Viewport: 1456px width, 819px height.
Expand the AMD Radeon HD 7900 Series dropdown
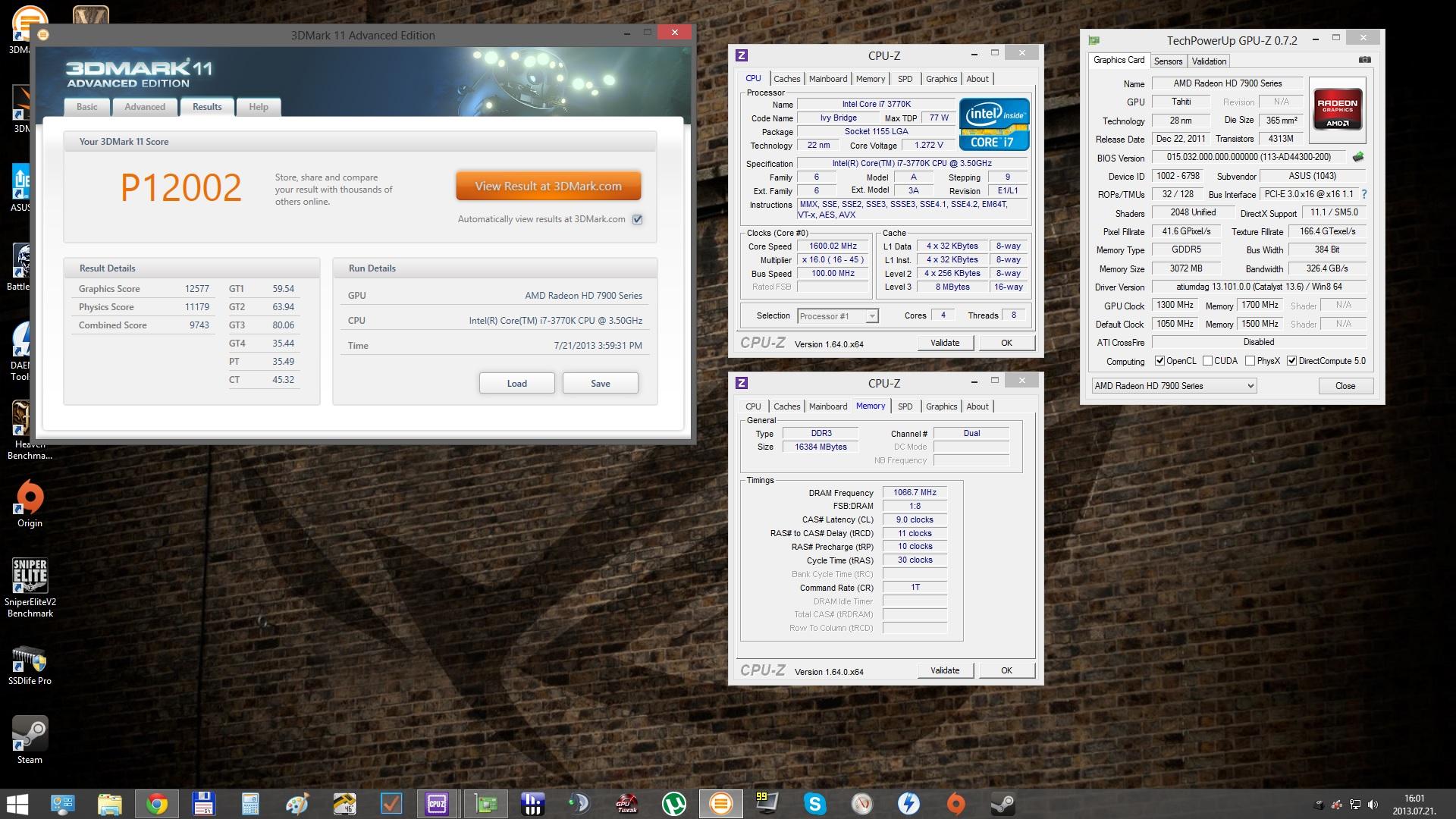click(1174, 386)
